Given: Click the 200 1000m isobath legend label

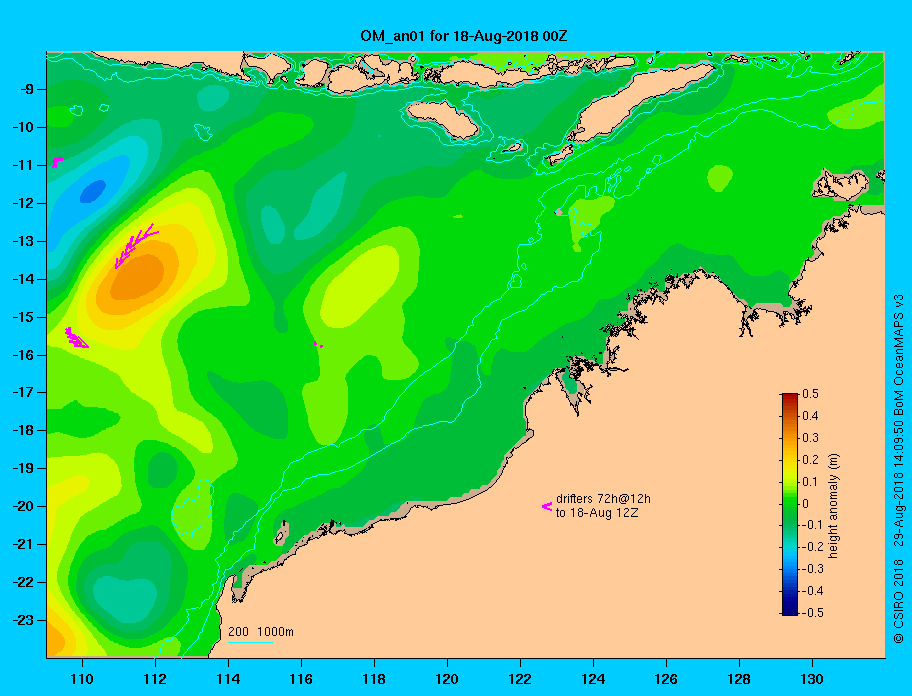Looking at the screenshot, I should click(x=261, y=631).
